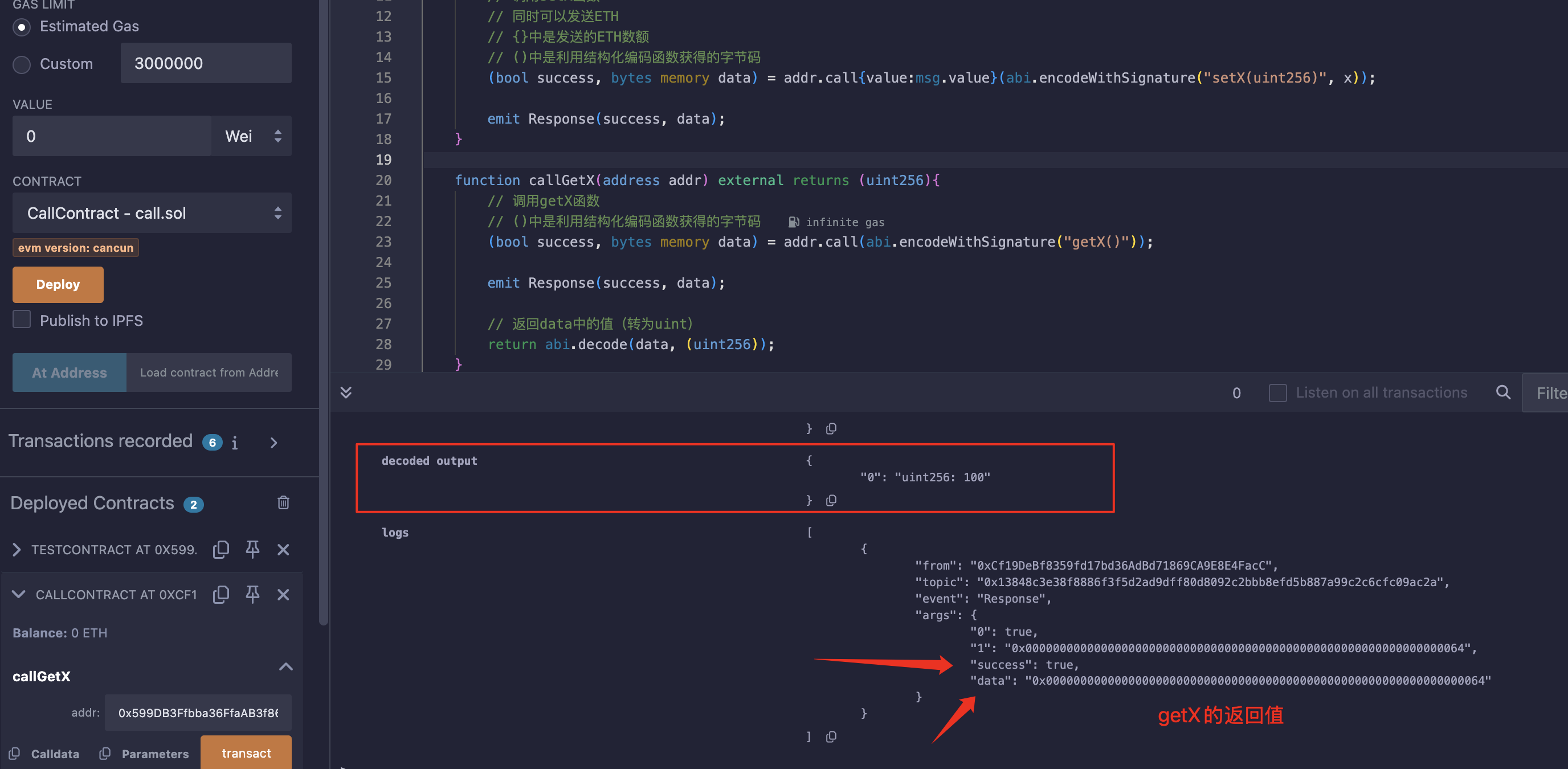The width and height of the screenshot is (1568, 769).
Task: Collapse the callGetX function panel
Action: click(x=285, y=667)
